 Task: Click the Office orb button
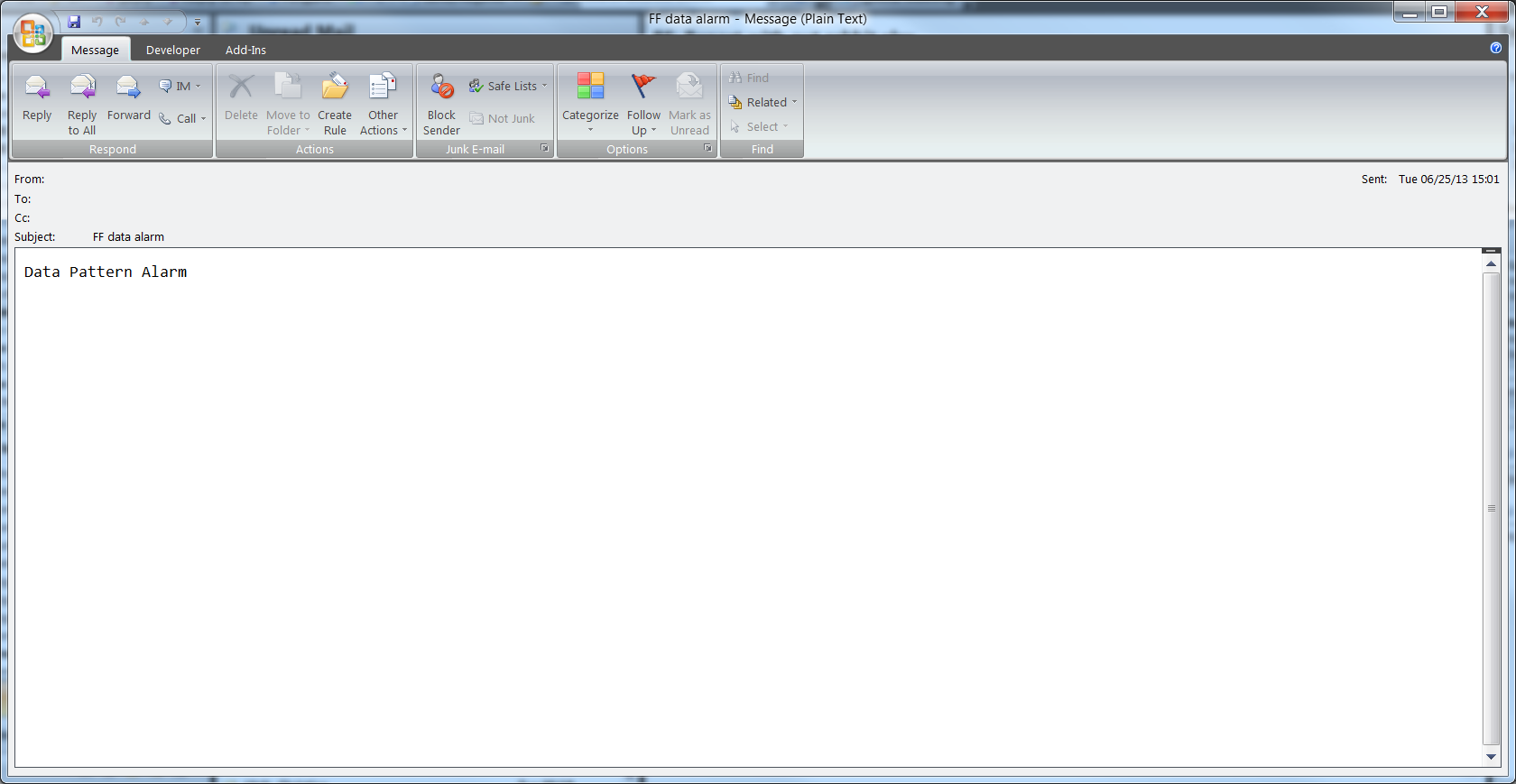(32, 34)
